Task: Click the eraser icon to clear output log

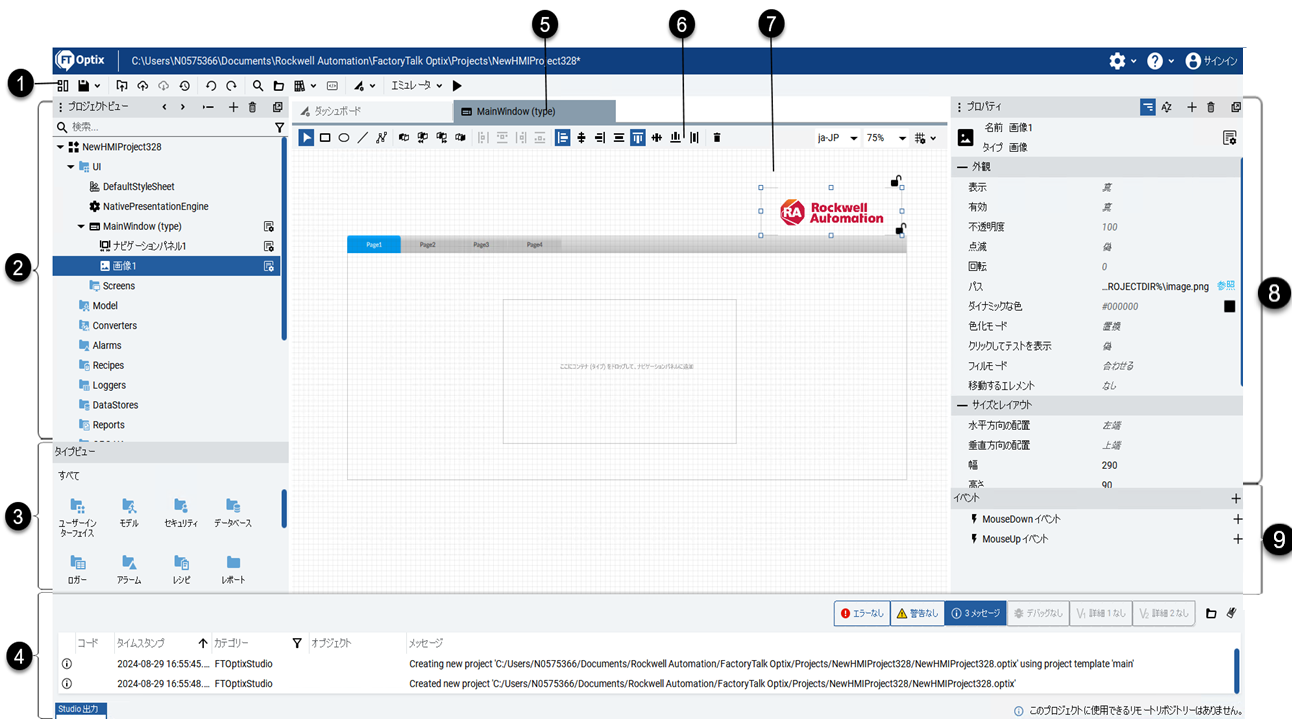Action: pyautogui.click(x=1232, y=613)
